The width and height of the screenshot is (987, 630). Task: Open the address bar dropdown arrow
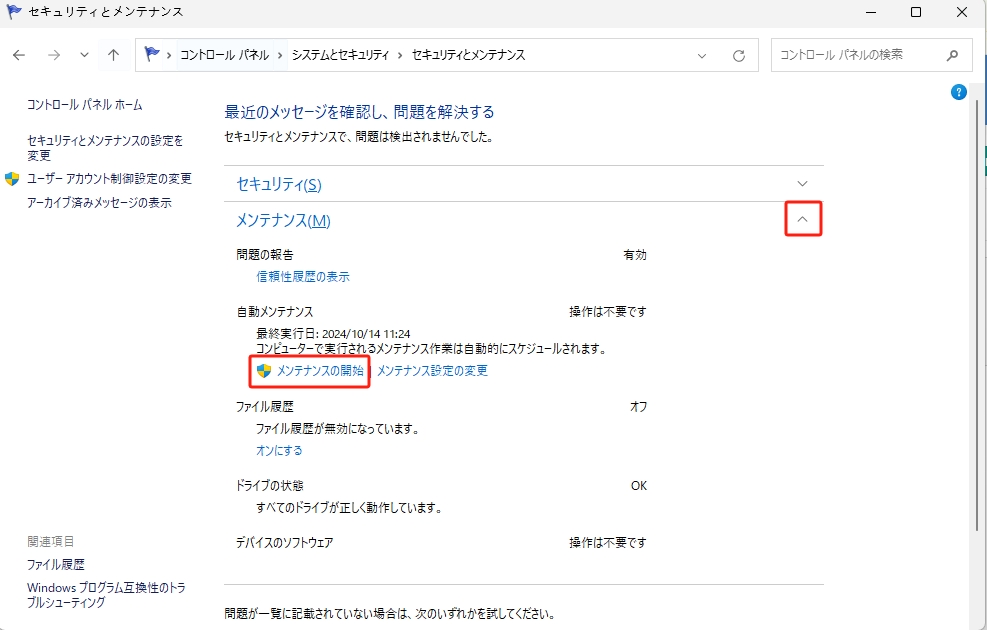tap(700, 55)
